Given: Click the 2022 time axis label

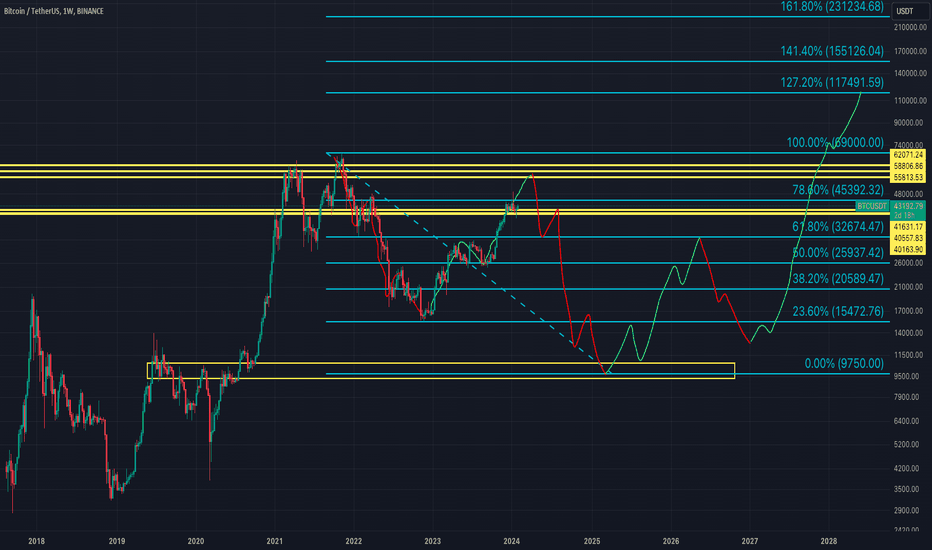Looking at the screenshot, I should pyautogui.click(x=354, y=541).
